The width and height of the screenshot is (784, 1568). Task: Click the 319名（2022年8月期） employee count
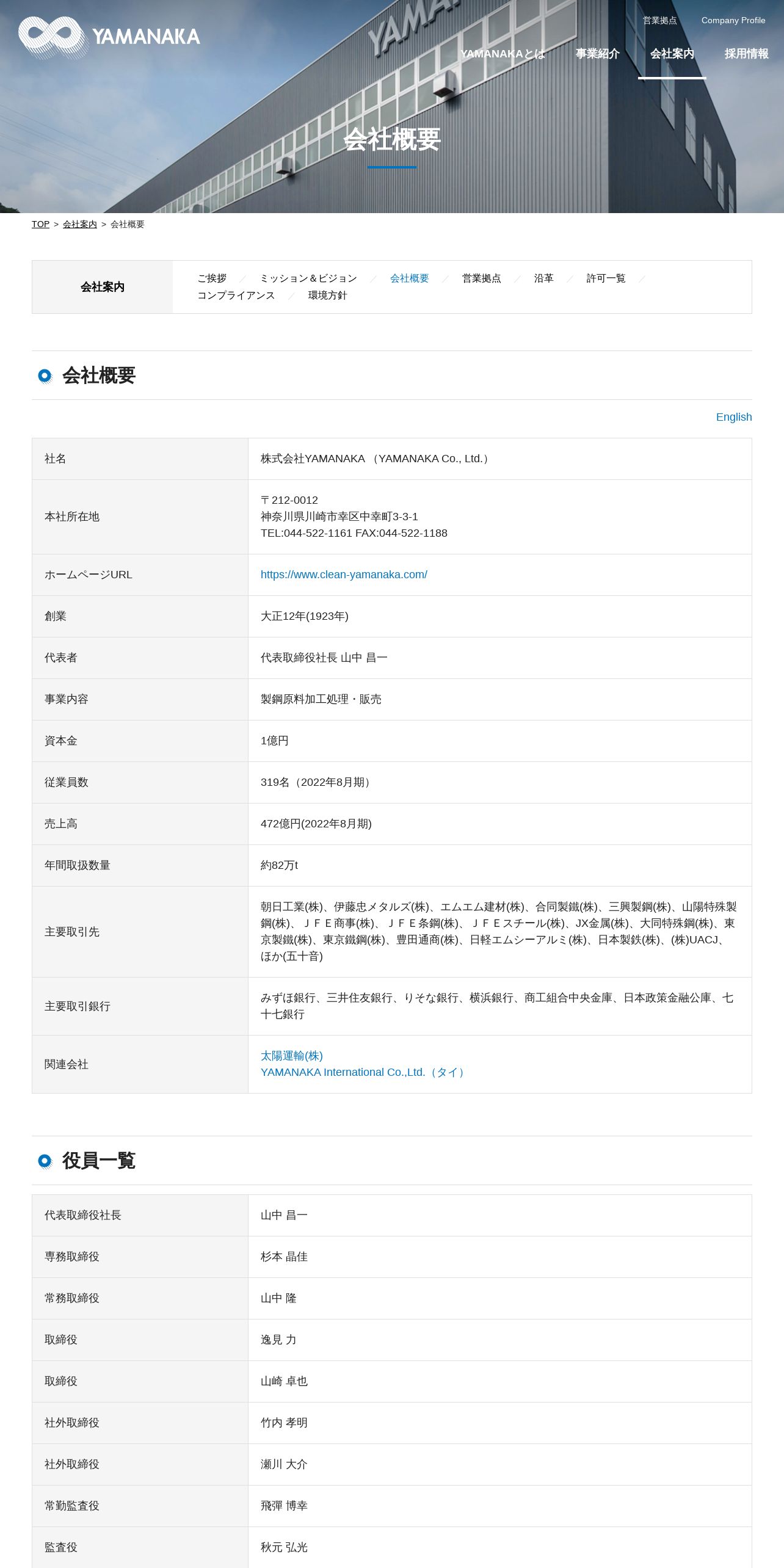pos(318,782)
